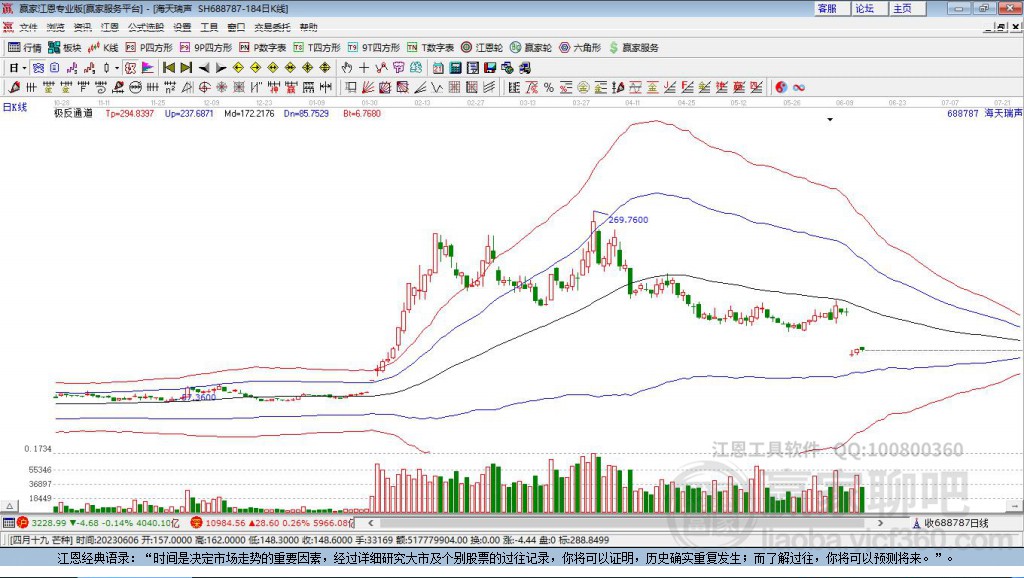Click the Tp=294.8397 indicator value
This screenshot has height=578, width=1024.
[129, 113]
